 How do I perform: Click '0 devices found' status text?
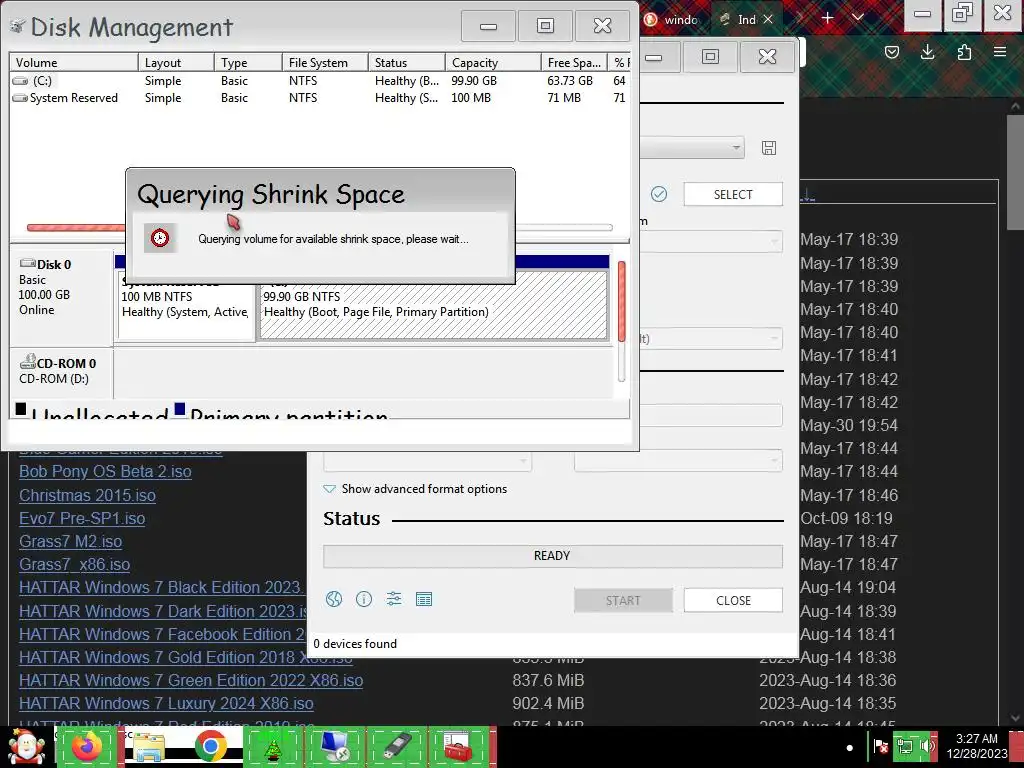(x=355, y=644)
